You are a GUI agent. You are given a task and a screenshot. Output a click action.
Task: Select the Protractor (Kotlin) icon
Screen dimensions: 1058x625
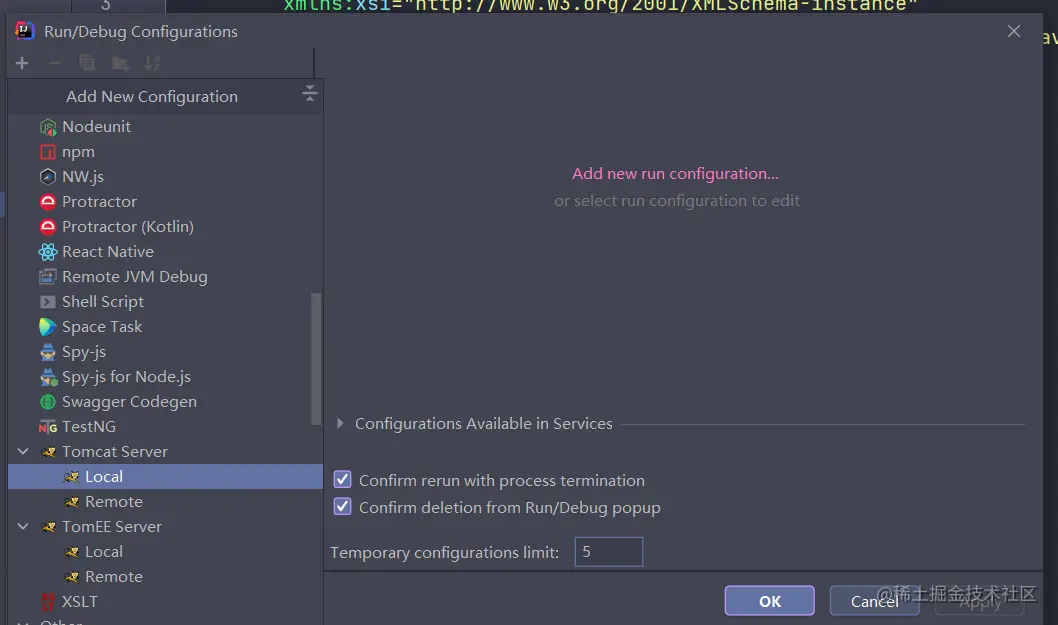(x=48, y=227)
